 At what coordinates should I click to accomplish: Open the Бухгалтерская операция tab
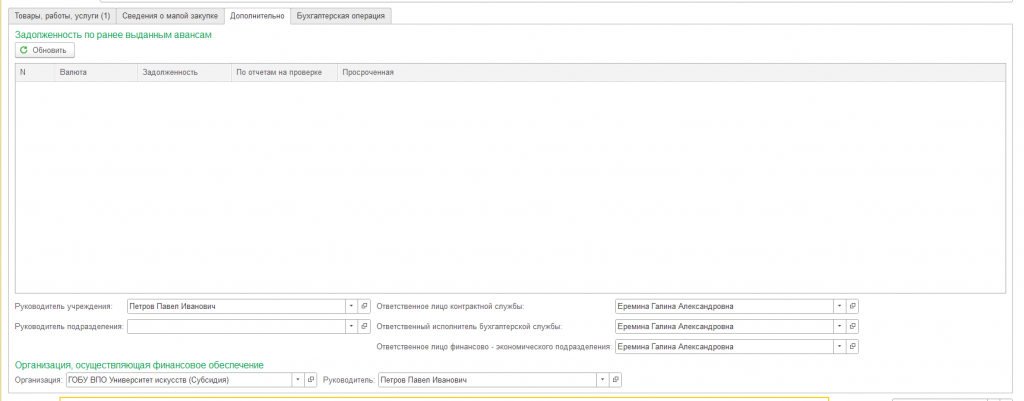(340, 16)
